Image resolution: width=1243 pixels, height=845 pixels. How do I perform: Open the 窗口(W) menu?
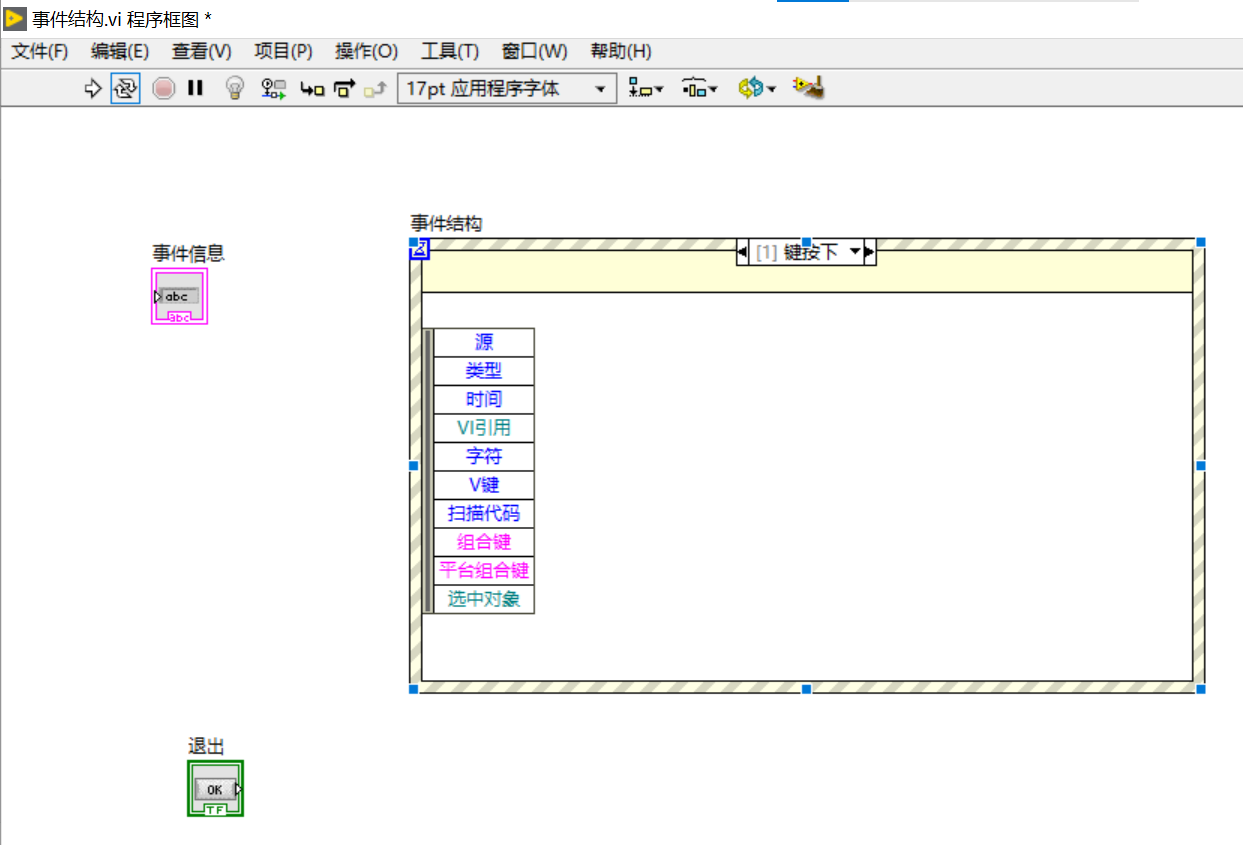[534, 51]
